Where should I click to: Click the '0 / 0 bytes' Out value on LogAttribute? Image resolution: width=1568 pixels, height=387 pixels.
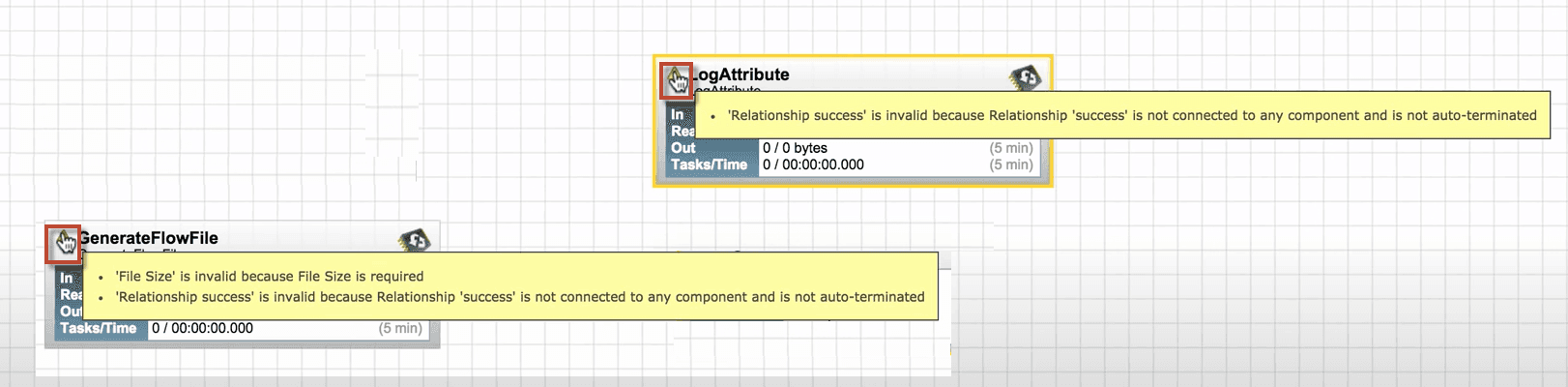[x=795, y=148]
